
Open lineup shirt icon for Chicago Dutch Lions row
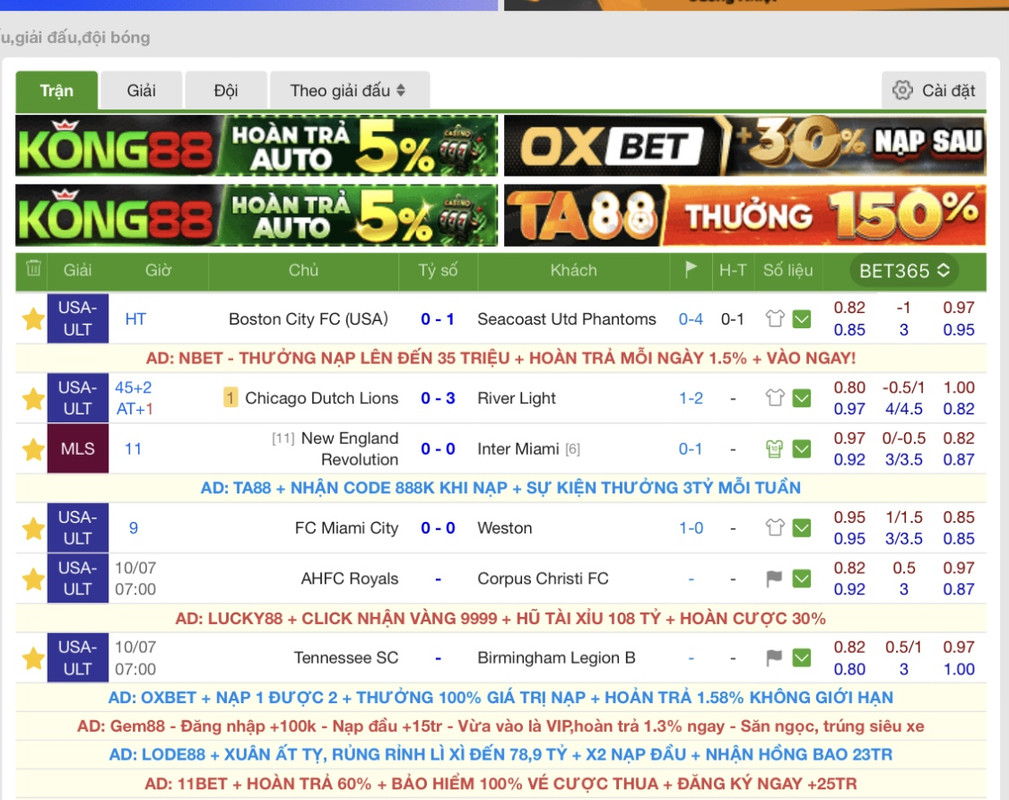(775, 398)
